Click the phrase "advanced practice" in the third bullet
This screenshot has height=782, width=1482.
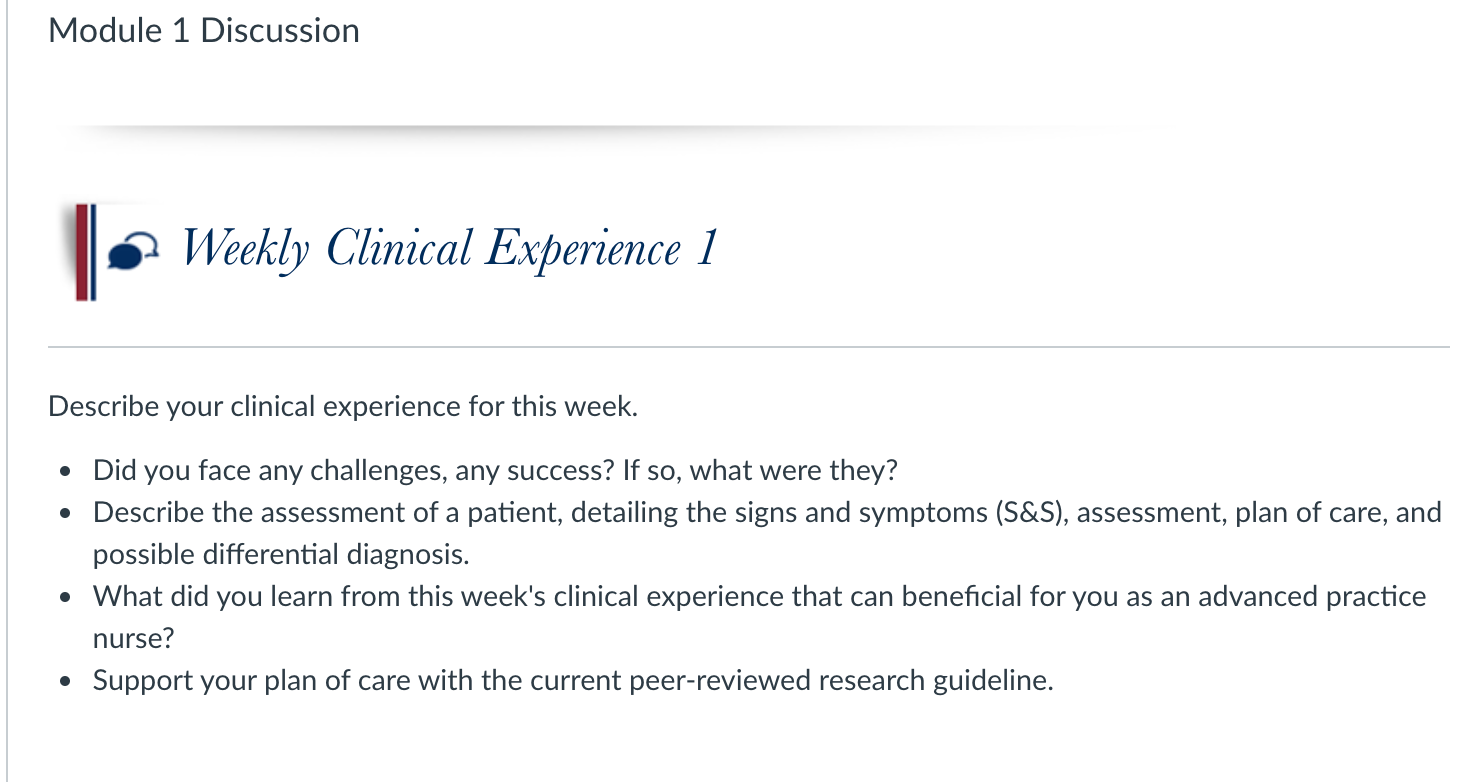point(1312,597)
